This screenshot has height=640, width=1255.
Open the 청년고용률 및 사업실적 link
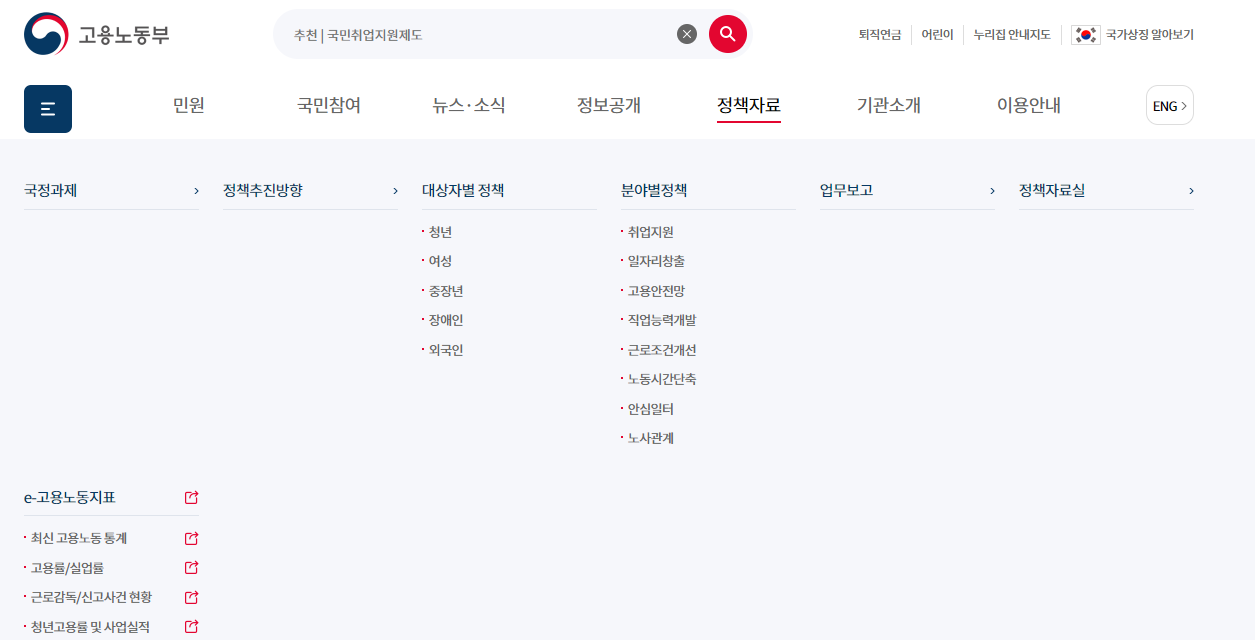pyautogui.click(x=90, y=627)
